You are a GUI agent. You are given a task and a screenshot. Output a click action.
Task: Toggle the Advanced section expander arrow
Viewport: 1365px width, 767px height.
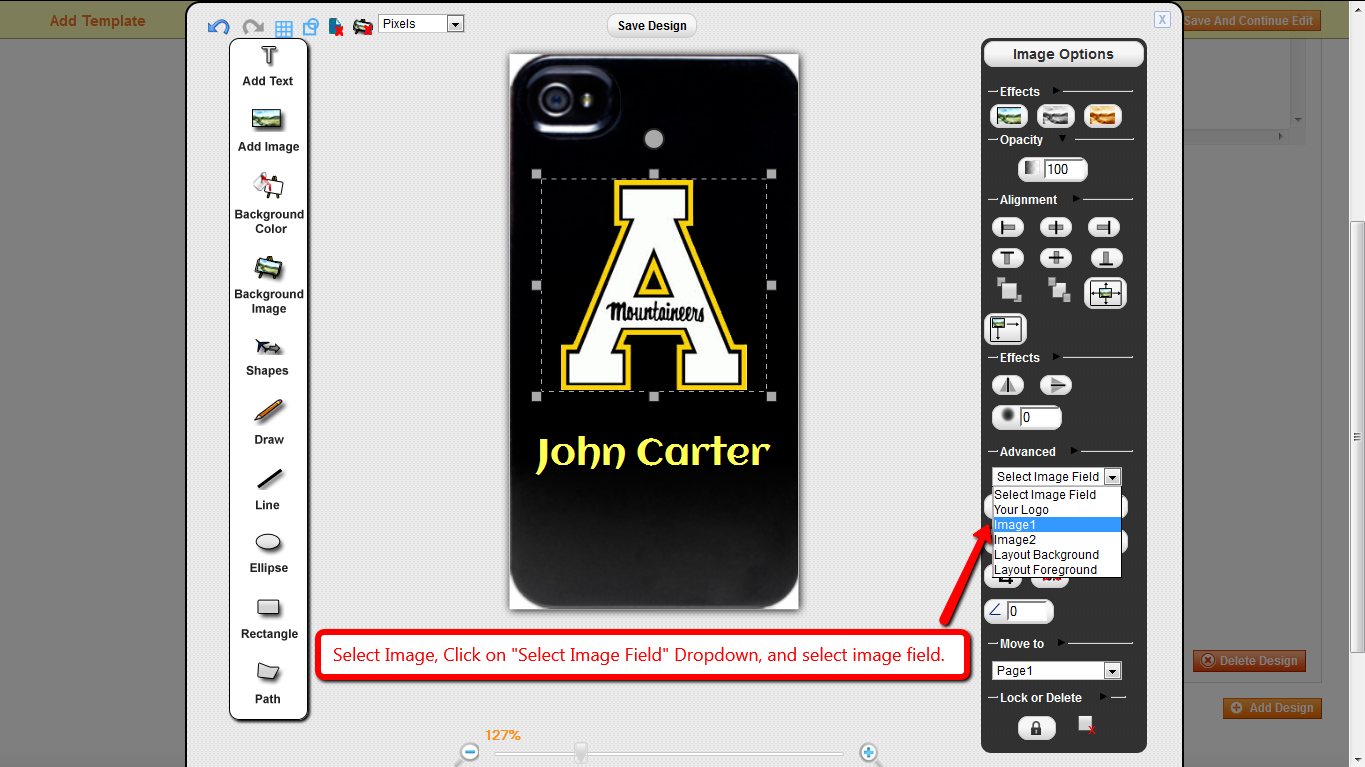pyautogui.click(x=1075, y=451)
